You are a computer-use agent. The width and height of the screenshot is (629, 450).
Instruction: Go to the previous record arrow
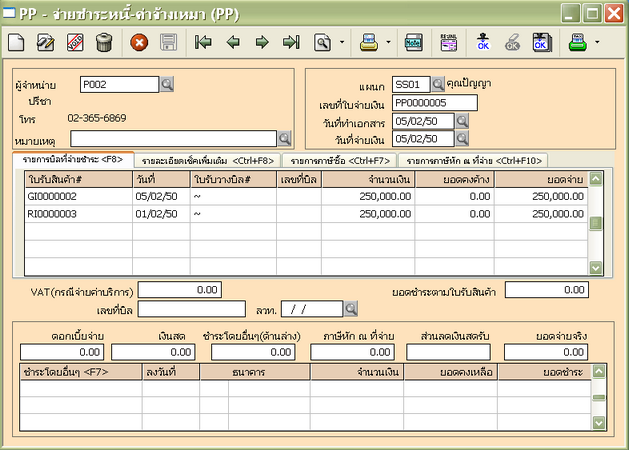pos(233,43)
